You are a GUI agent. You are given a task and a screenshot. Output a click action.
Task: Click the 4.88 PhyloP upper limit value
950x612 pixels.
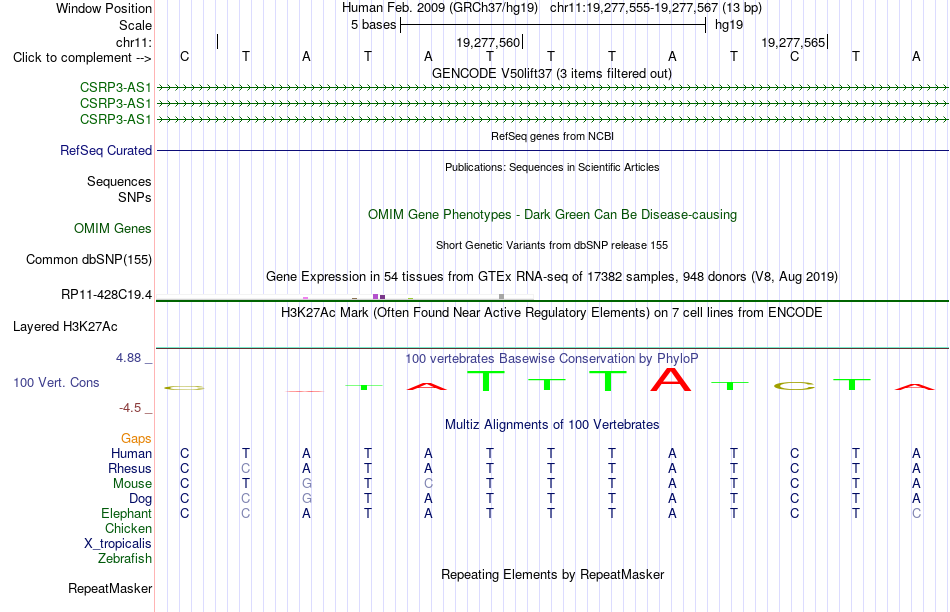tap(128, 358)
